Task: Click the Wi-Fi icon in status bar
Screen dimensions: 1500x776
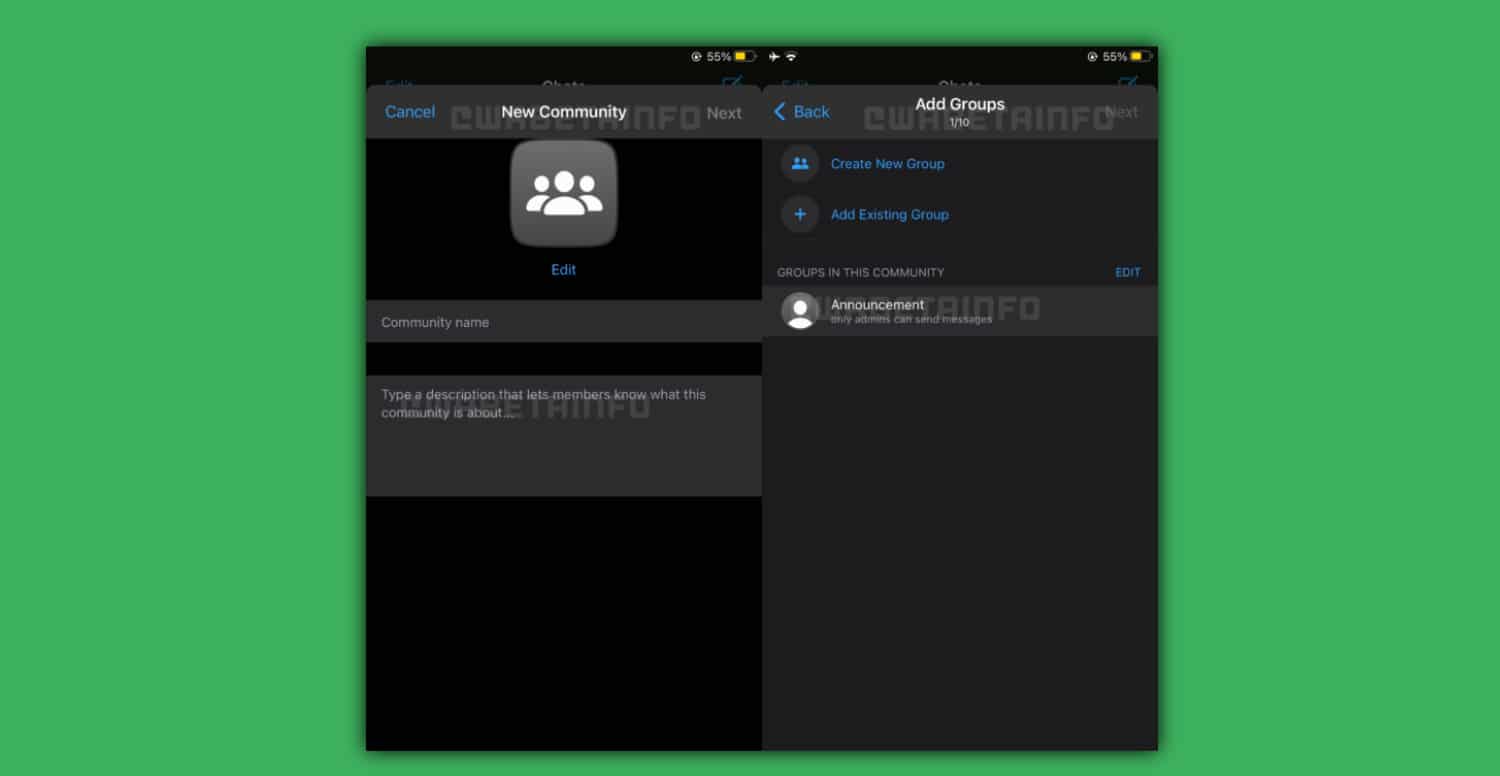Action: point(791,57)
